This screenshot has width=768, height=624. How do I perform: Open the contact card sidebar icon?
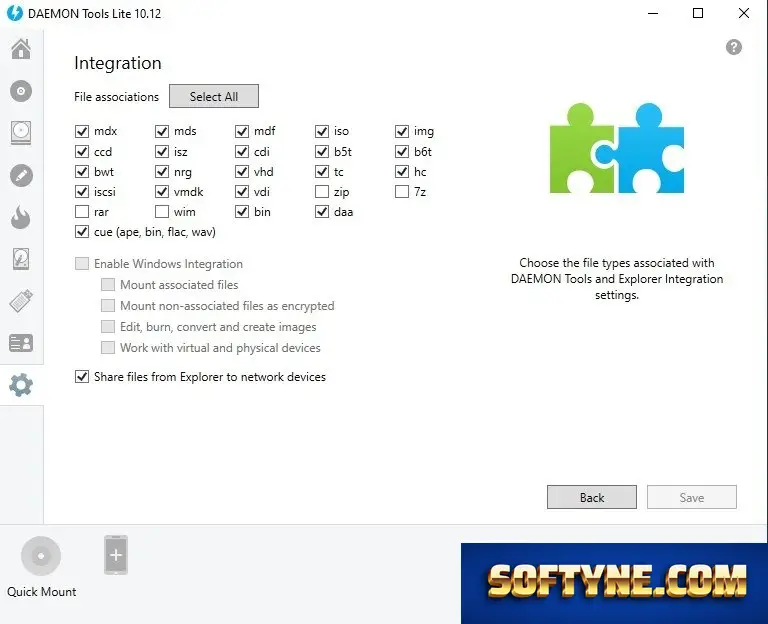tap(21, 343)
